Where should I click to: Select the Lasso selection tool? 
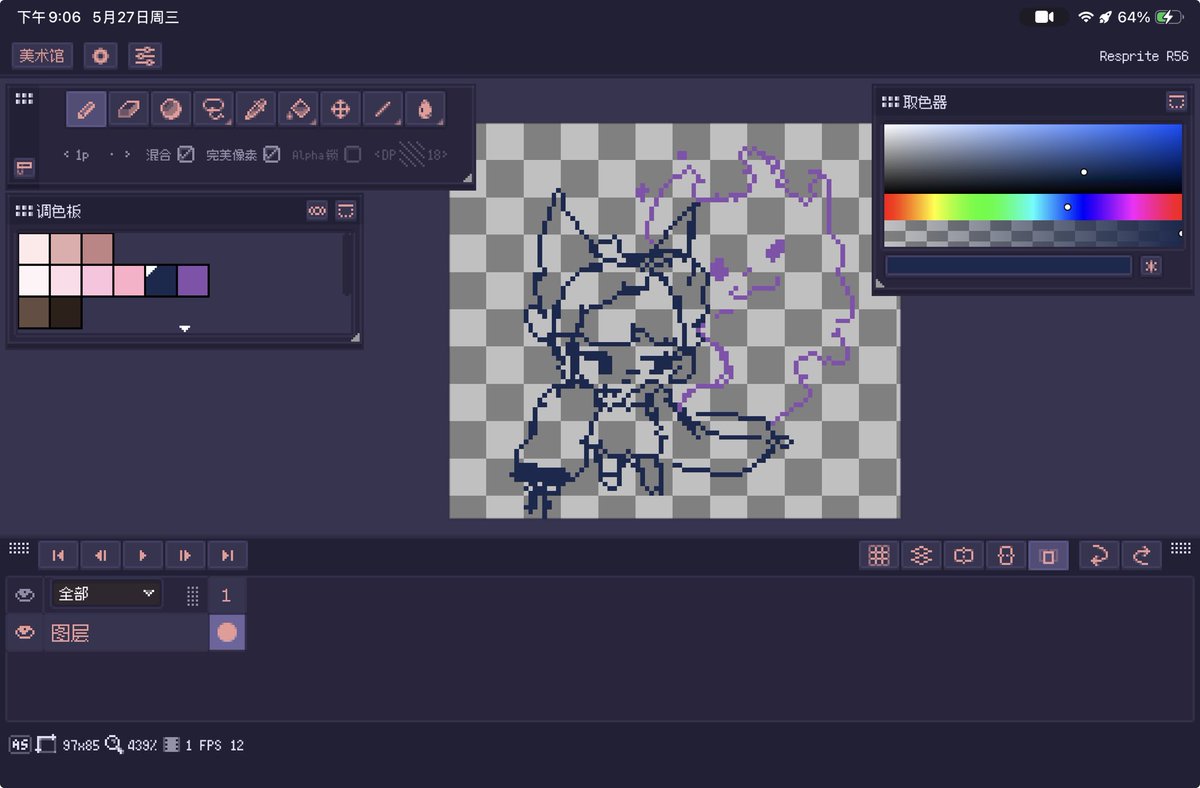tap(213, 109)
